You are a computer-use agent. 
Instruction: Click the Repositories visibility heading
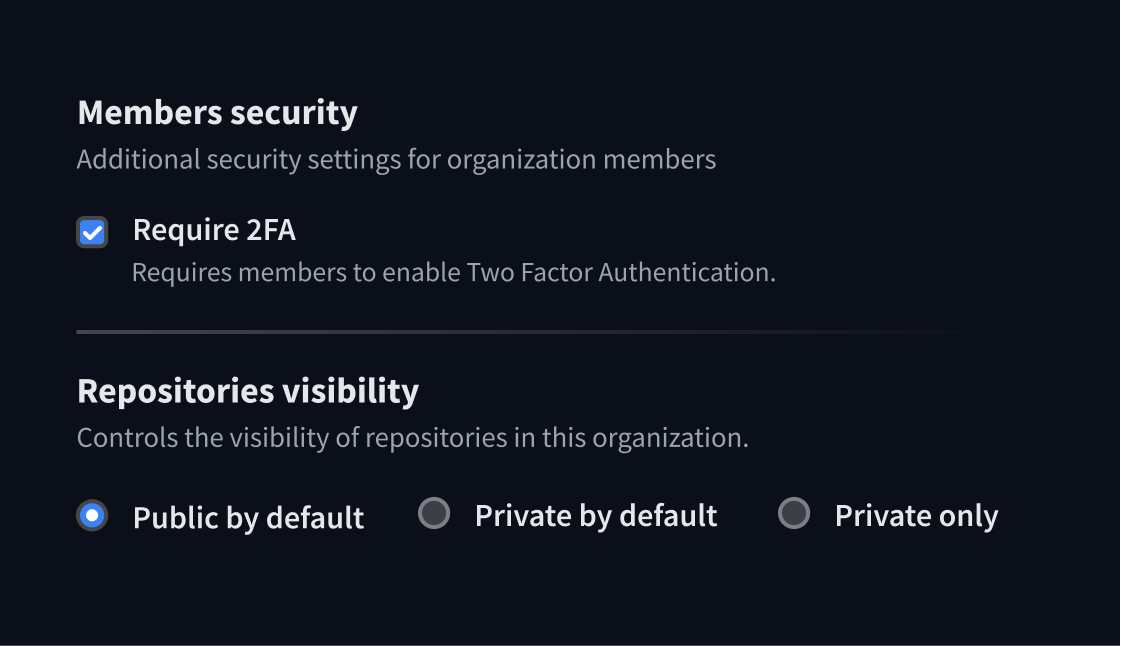point(248,391)
